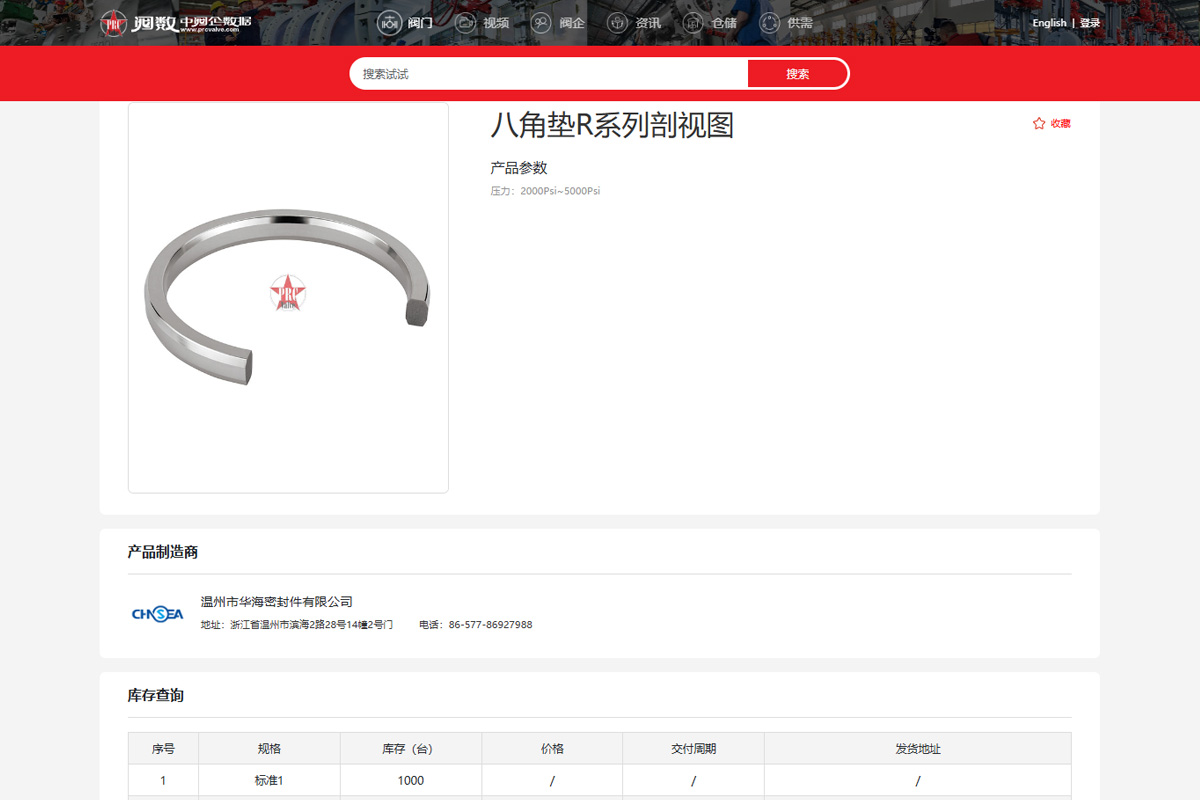Click the PRC 阀数 site logo
The image size is (1200, 800).
point(176,23)
